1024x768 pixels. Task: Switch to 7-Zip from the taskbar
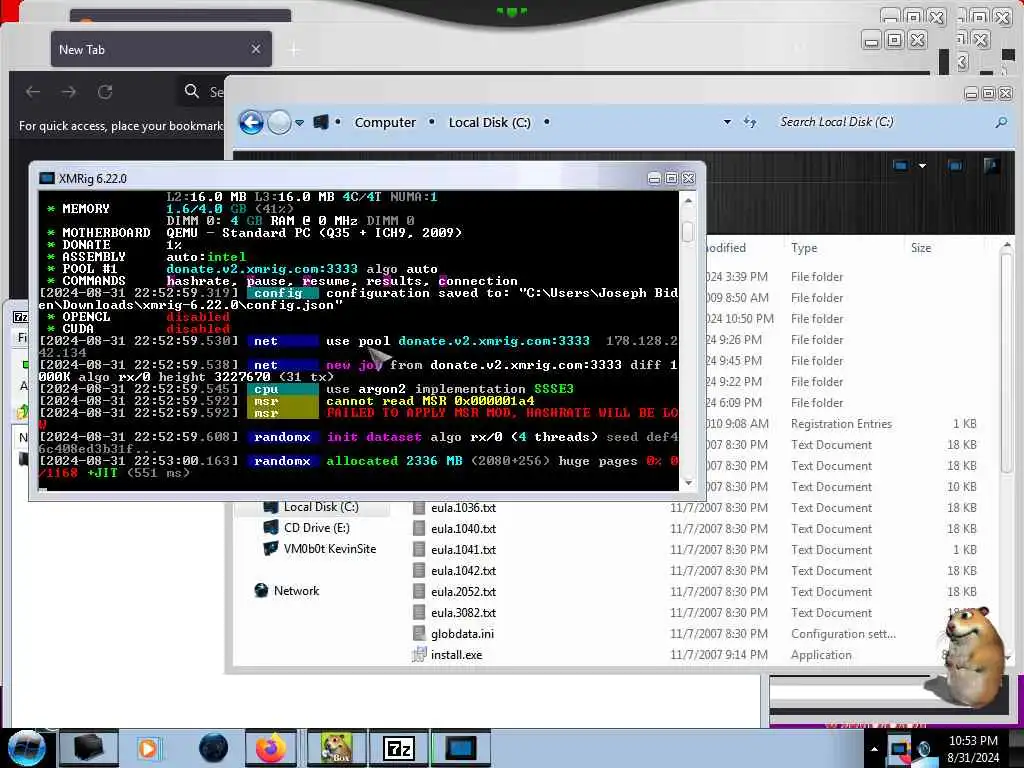398,748
